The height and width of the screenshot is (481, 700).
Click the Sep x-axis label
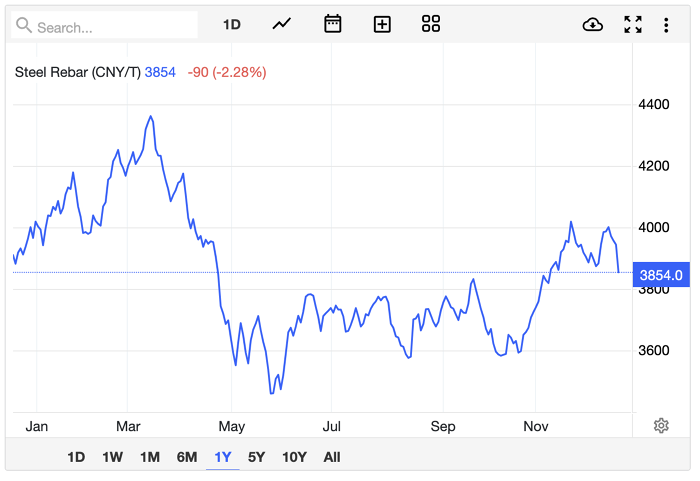coord(443,427)
